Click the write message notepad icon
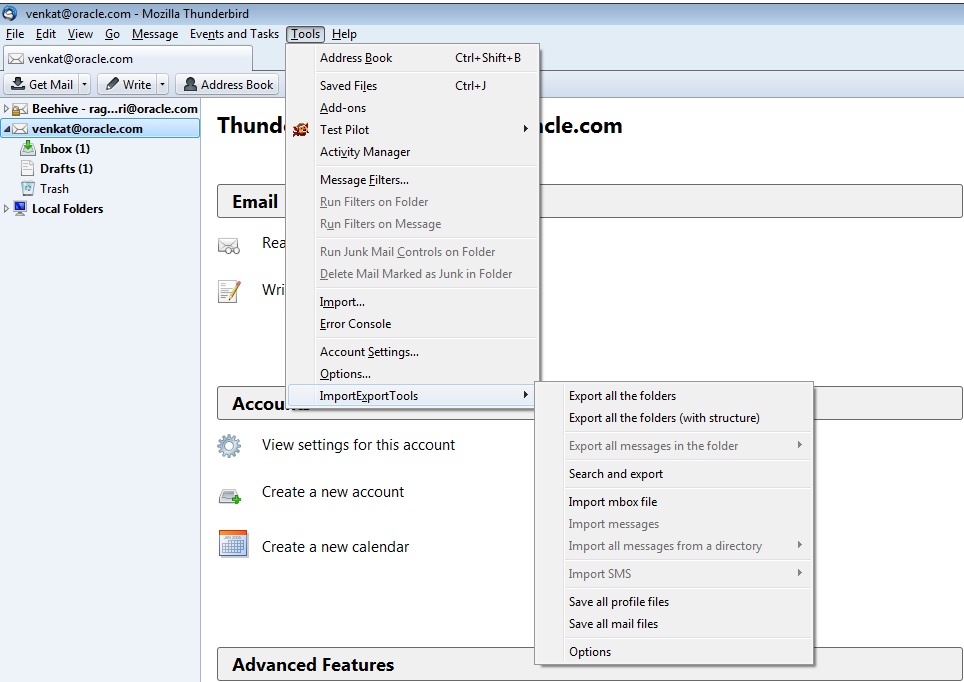Image resolution: width=964 pixels, height=682 pixels. point(229,291)
